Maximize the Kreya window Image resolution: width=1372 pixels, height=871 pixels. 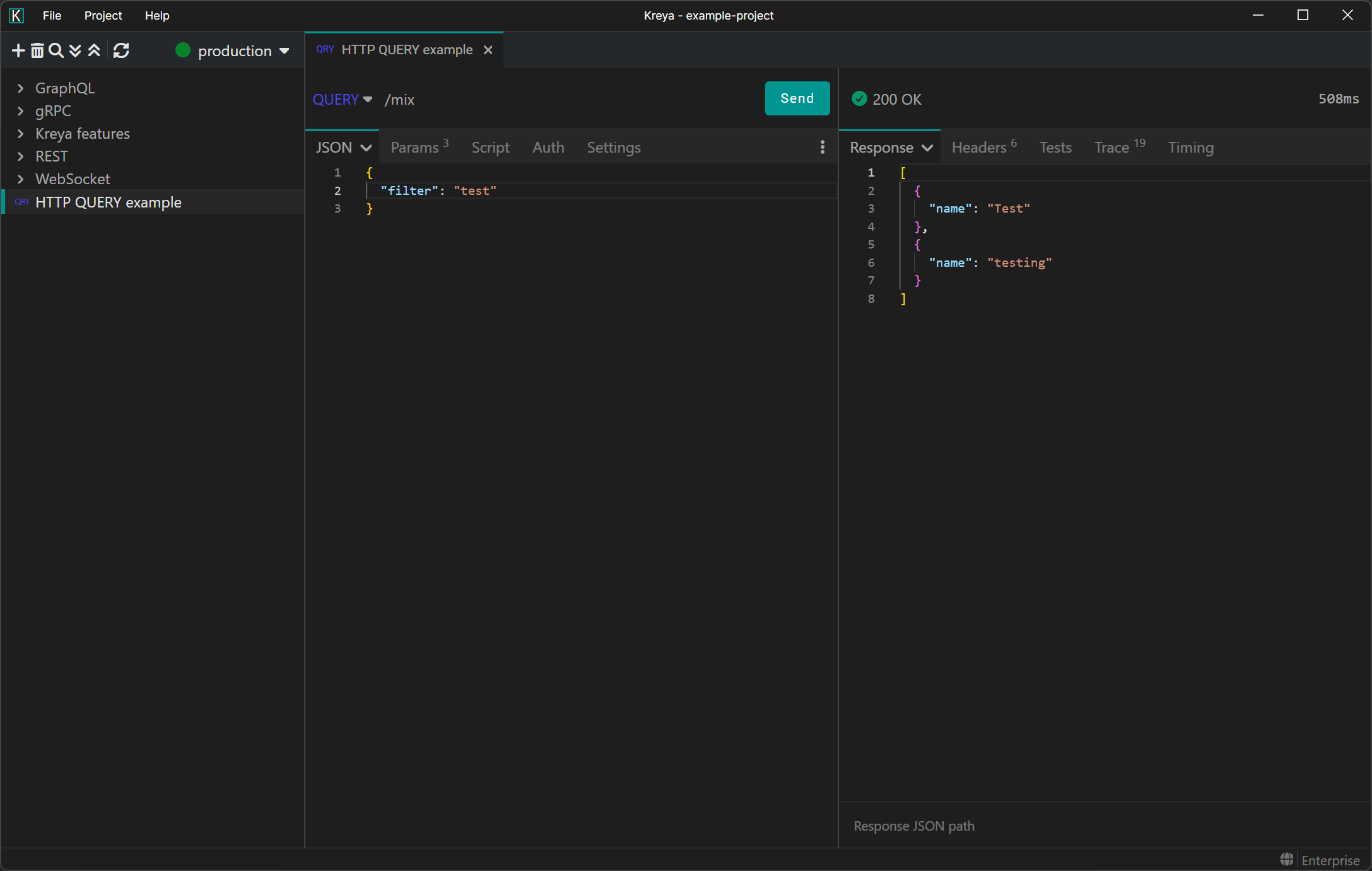coord(1303,16)
